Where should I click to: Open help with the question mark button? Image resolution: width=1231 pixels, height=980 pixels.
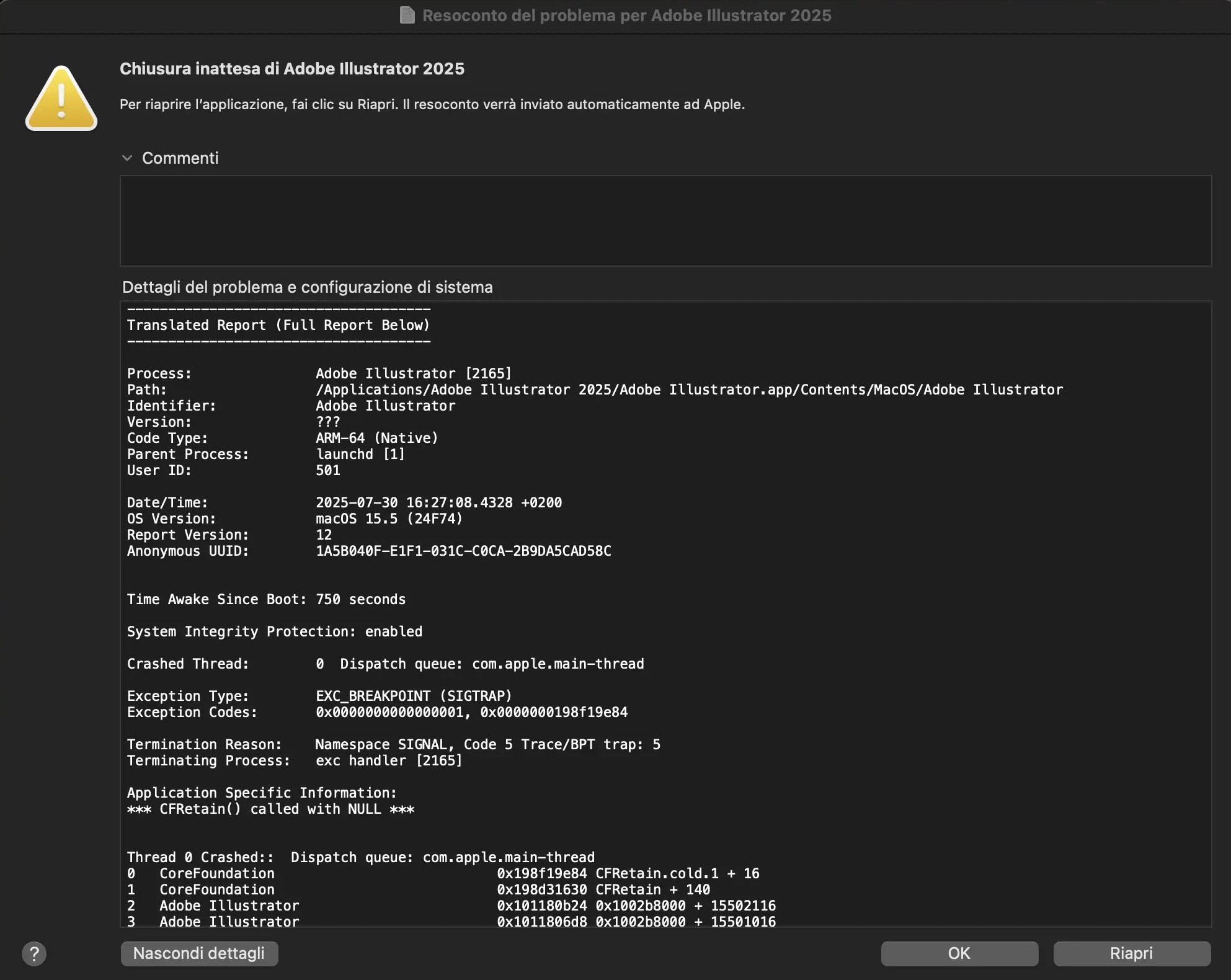pos(34,953)
